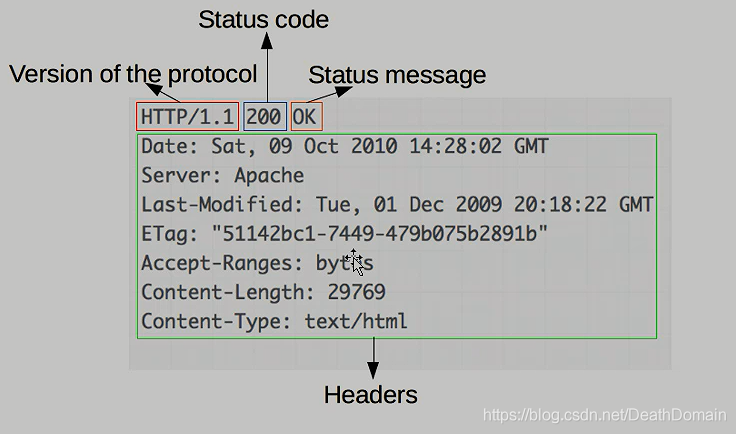Select the "Status code" label at top
This screenshot has width=736, height=434.
(263, 19)
